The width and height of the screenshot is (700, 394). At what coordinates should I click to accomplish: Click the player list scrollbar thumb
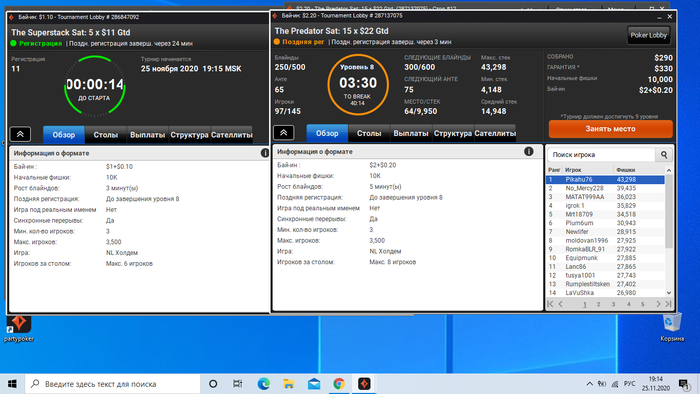coord(669,212)
